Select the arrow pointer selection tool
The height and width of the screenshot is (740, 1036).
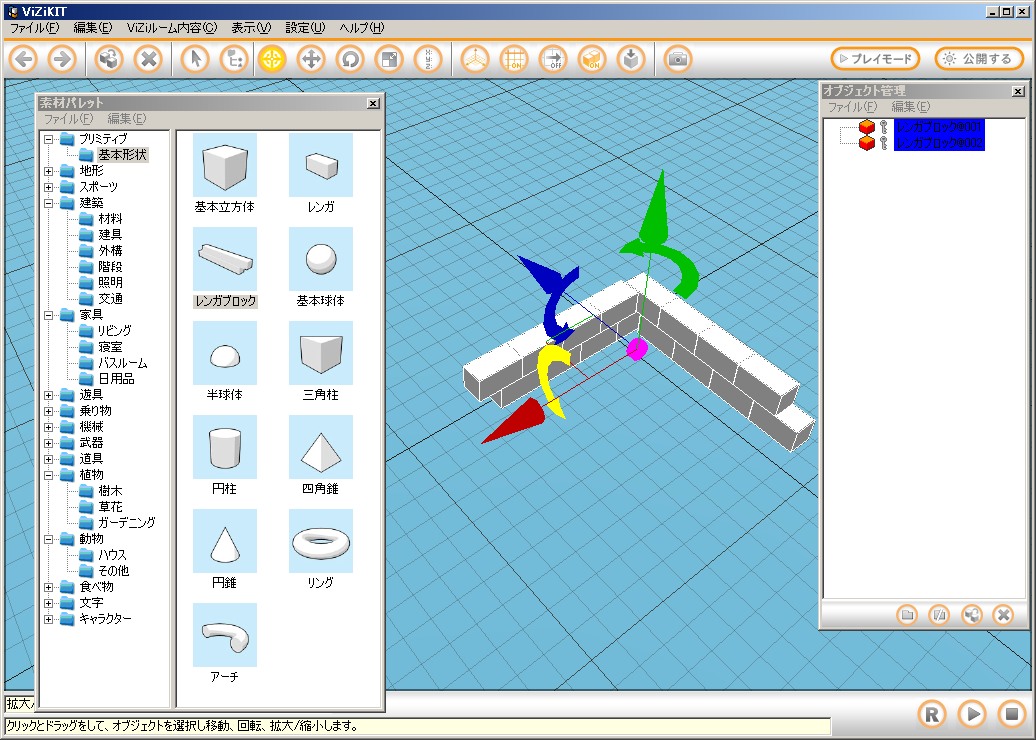195,59
